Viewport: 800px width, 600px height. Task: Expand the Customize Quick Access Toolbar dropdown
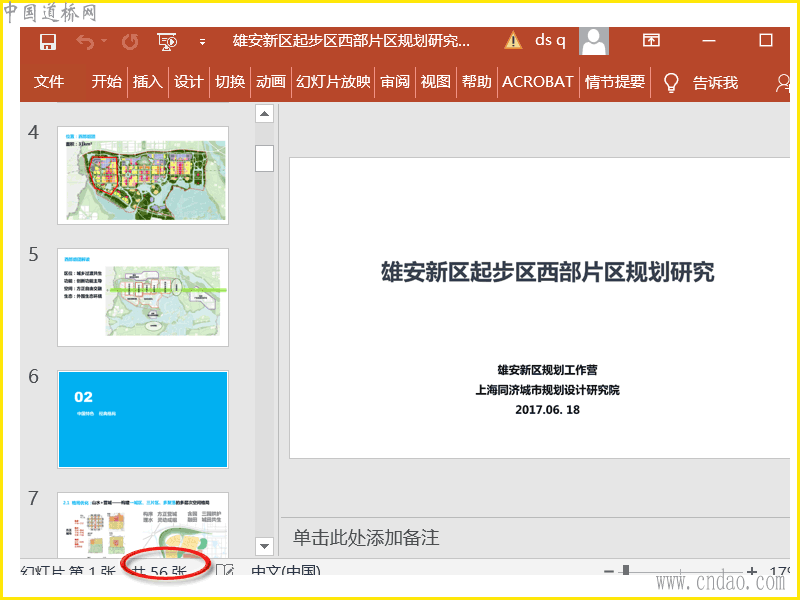tap(202, 42)
